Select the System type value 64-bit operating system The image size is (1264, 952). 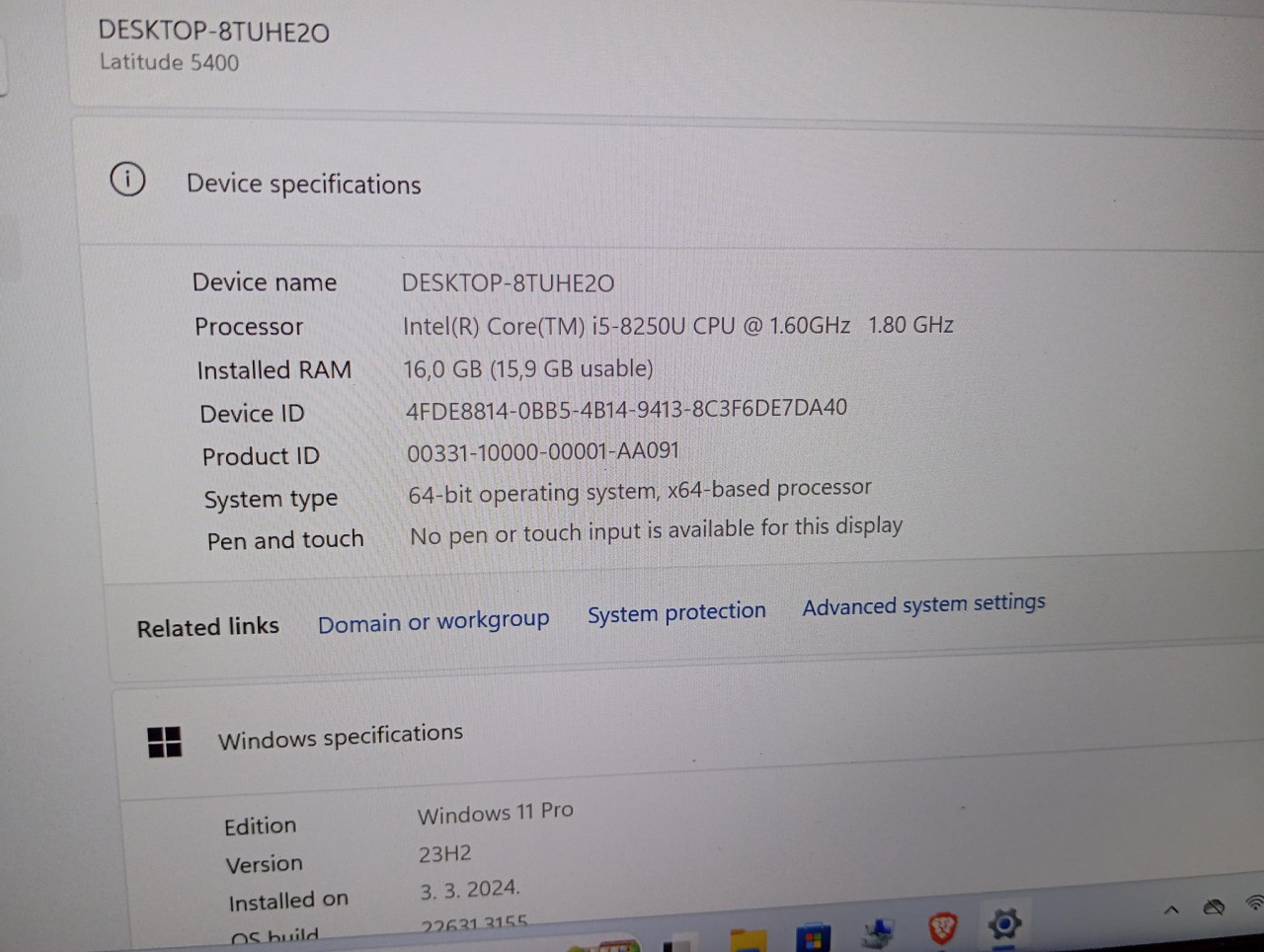(x=640, y=491)
